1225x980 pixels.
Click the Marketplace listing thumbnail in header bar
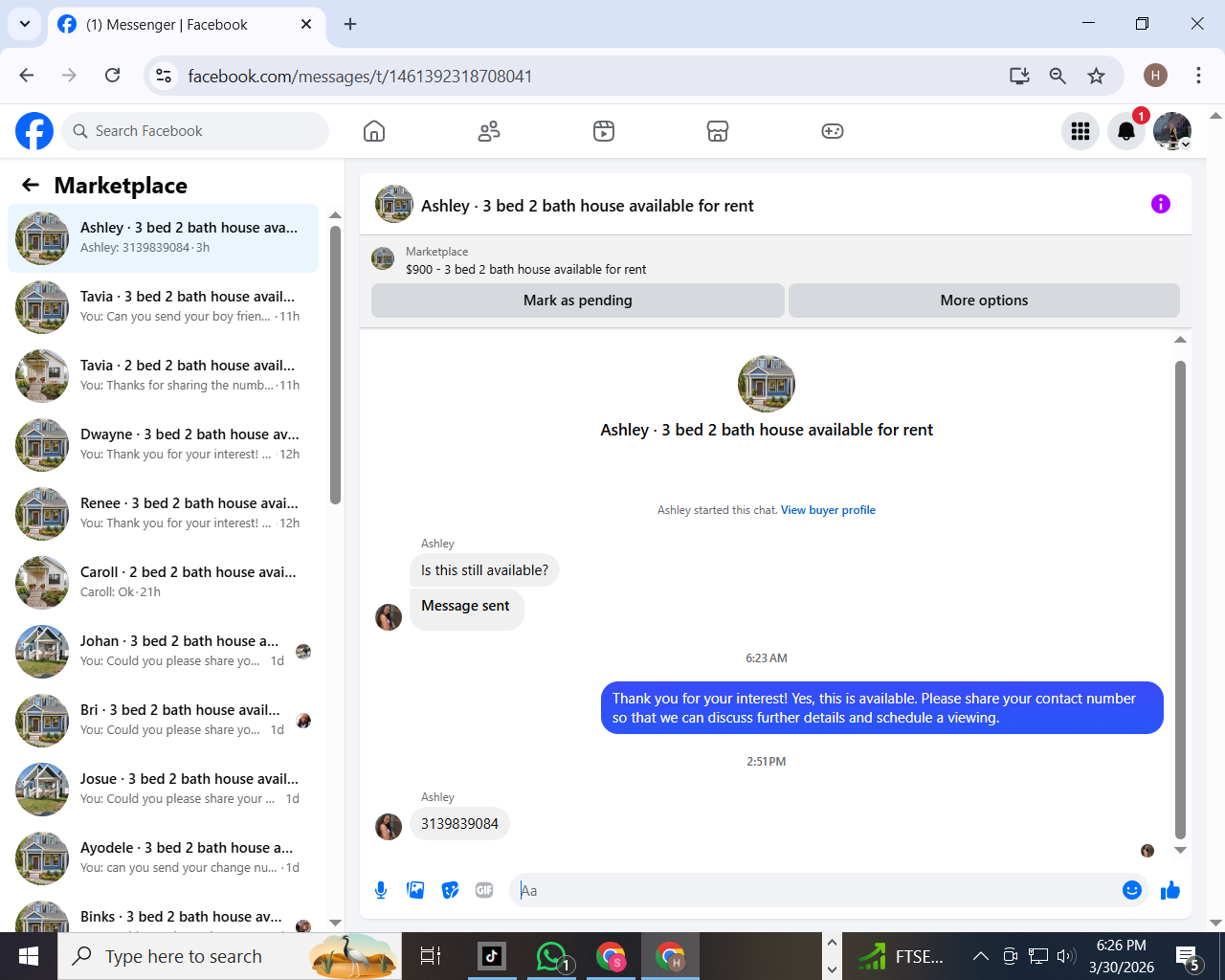click(383, 258)
